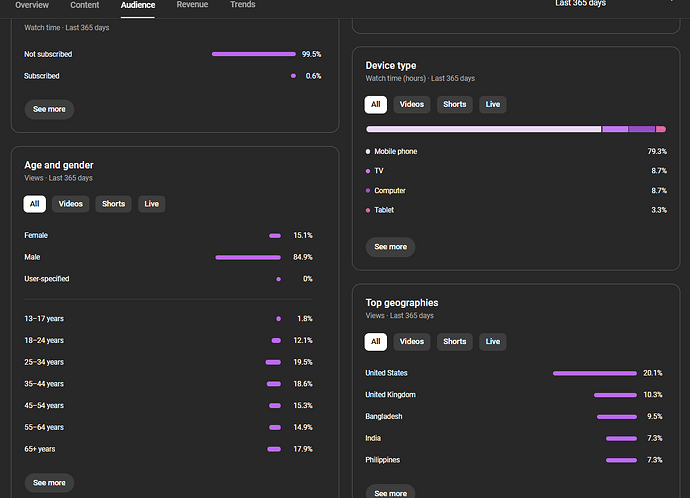Select All filter in Device type
The image size is (690, 498).
coord(375,105)
